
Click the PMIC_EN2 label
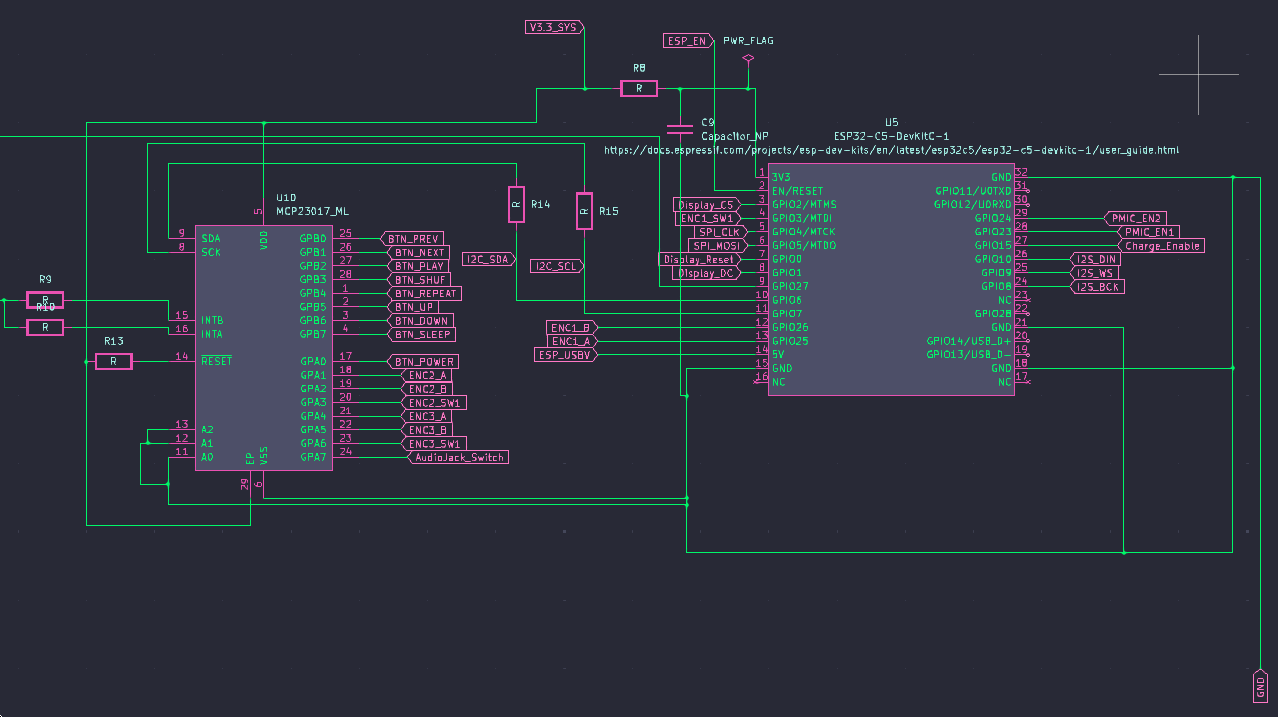click(x=1135, y=218)
